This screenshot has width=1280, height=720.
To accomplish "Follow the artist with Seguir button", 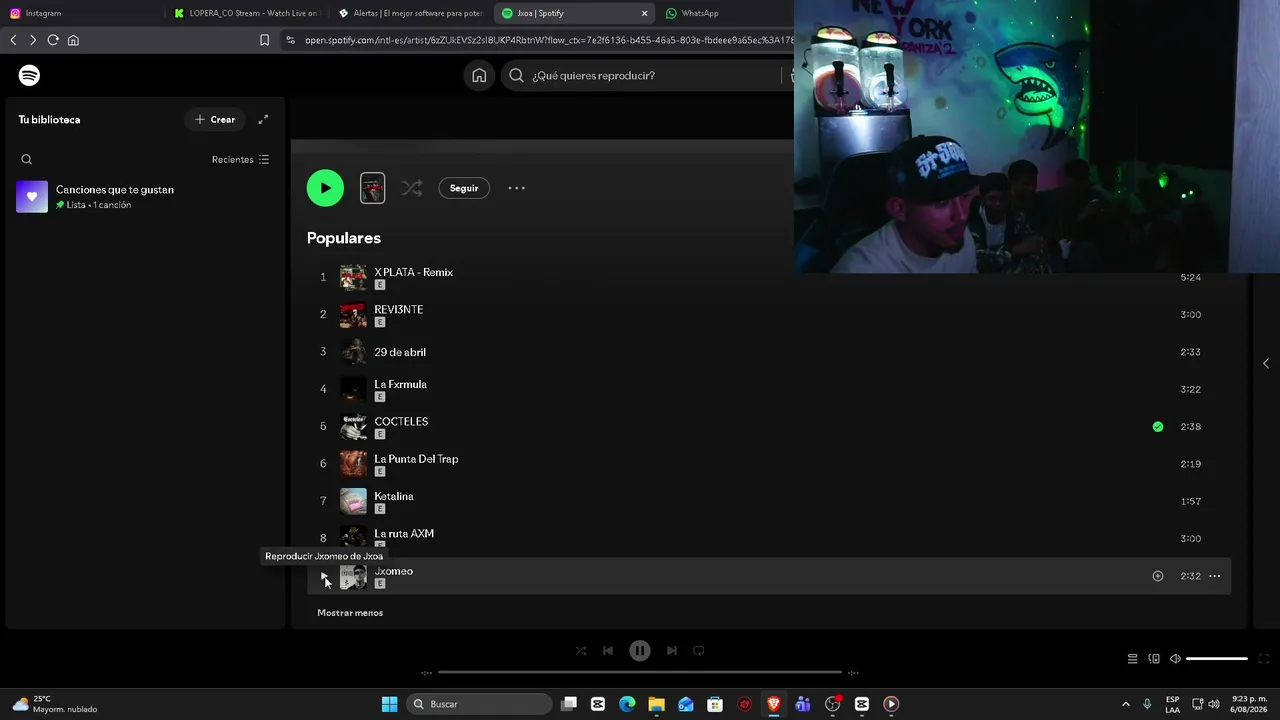I will click(464, 188).
